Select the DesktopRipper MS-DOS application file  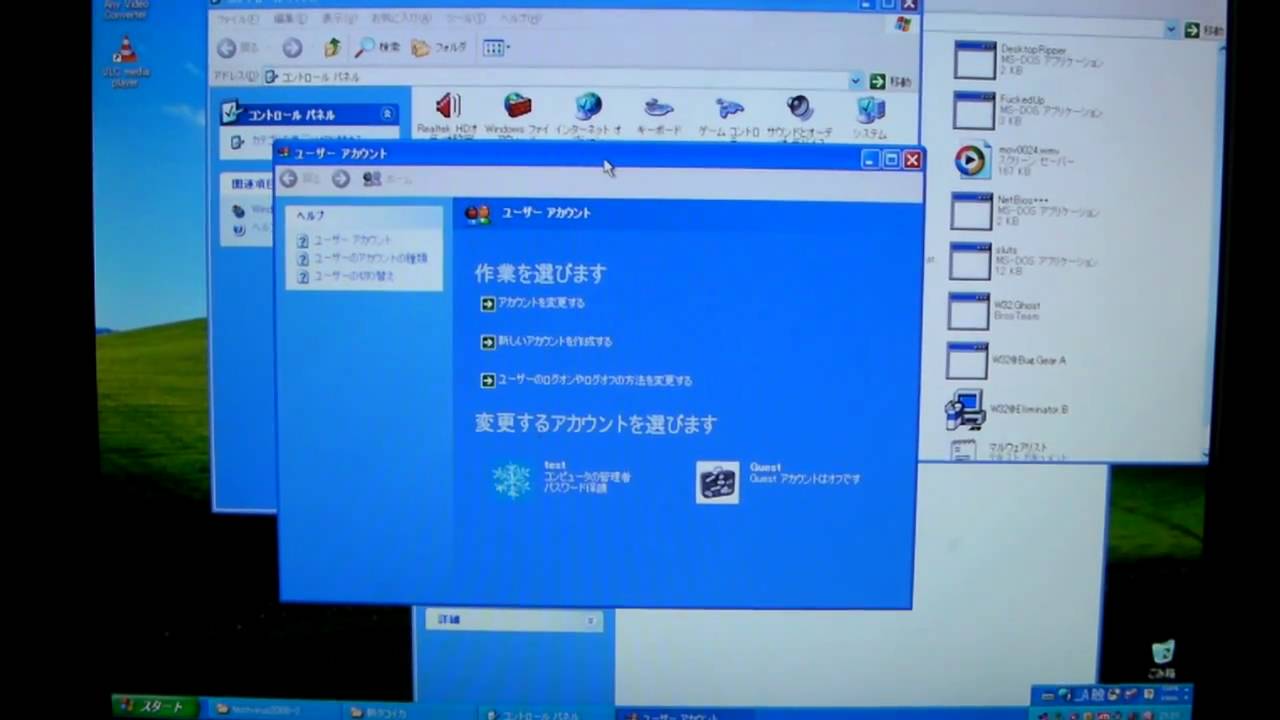974,60
